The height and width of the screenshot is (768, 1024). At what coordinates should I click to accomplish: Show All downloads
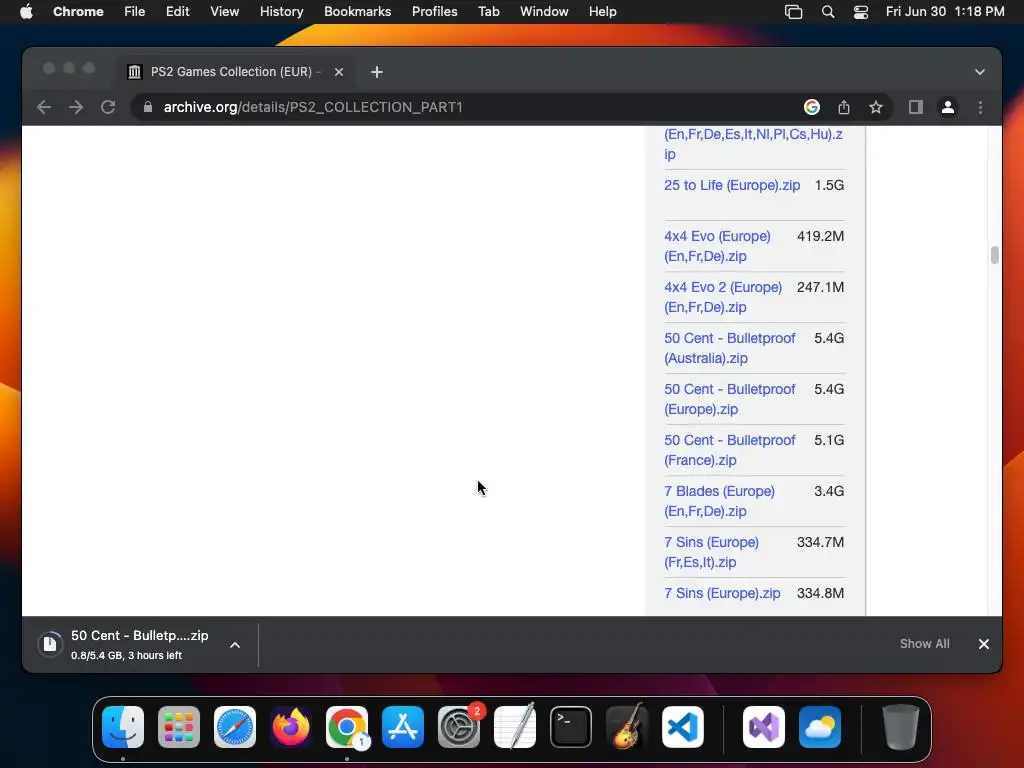[x=924, y=644]
